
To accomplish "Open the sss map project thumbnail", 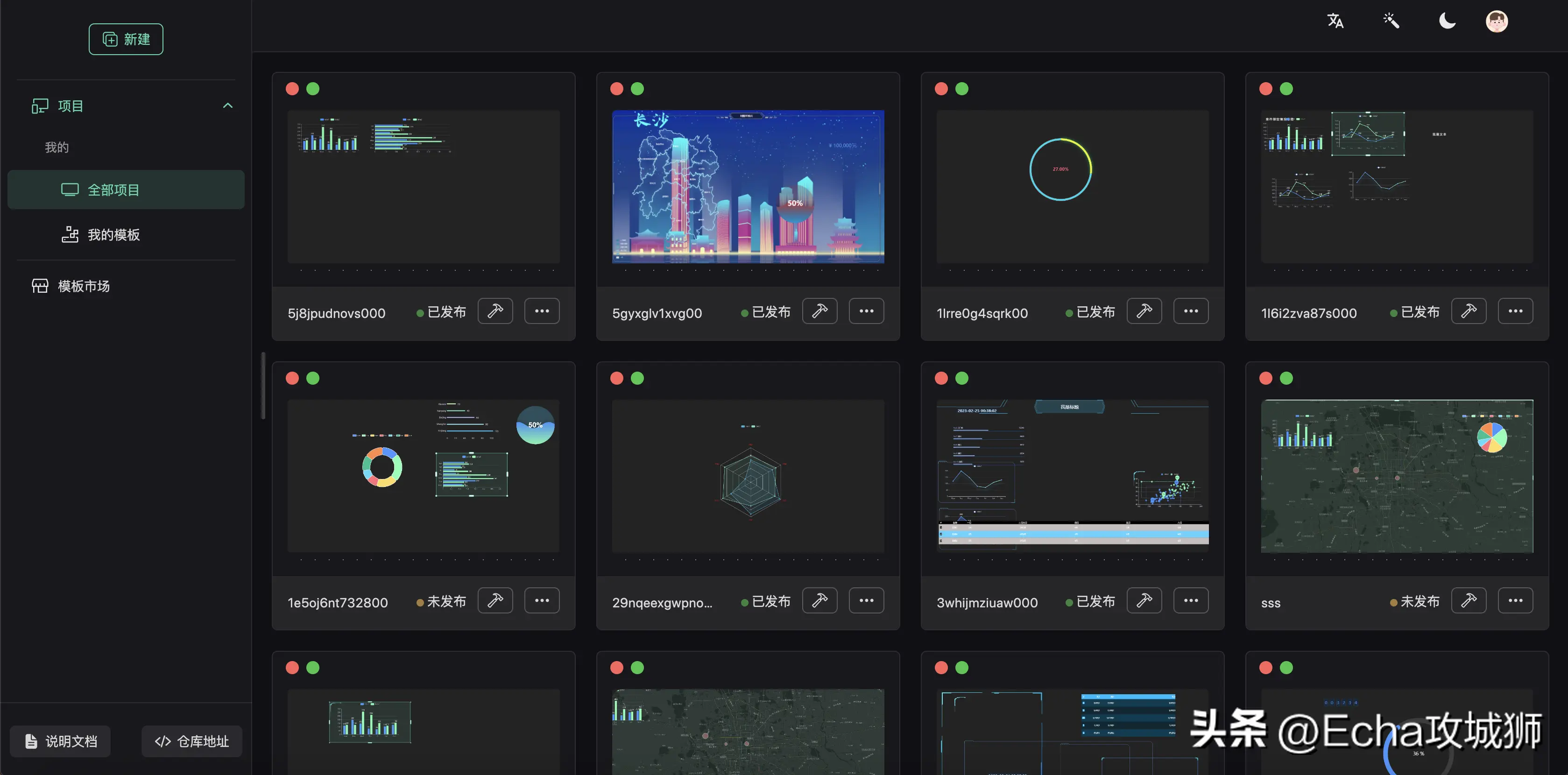I will click(x=1397, y=476).
